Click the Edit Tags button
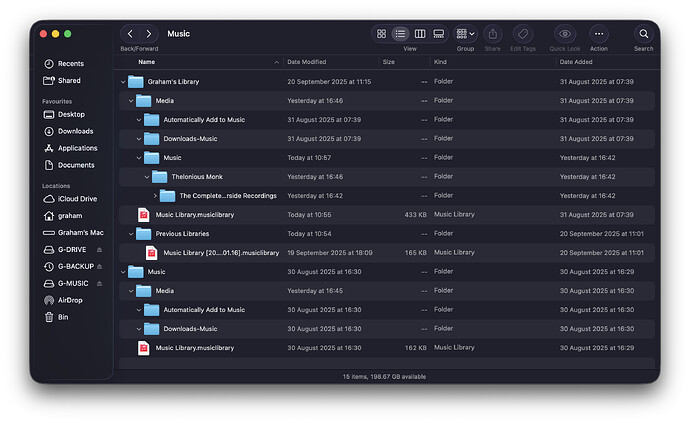 pyautogui.click(x=523, y=34)
